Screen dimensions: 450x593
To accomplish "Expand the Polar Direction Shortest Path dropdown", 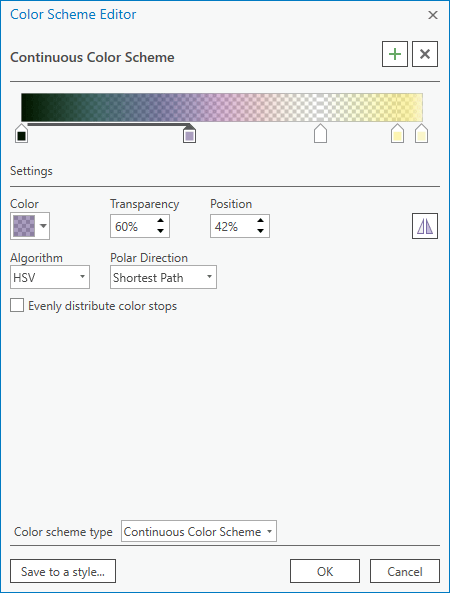I will [163, 277].
